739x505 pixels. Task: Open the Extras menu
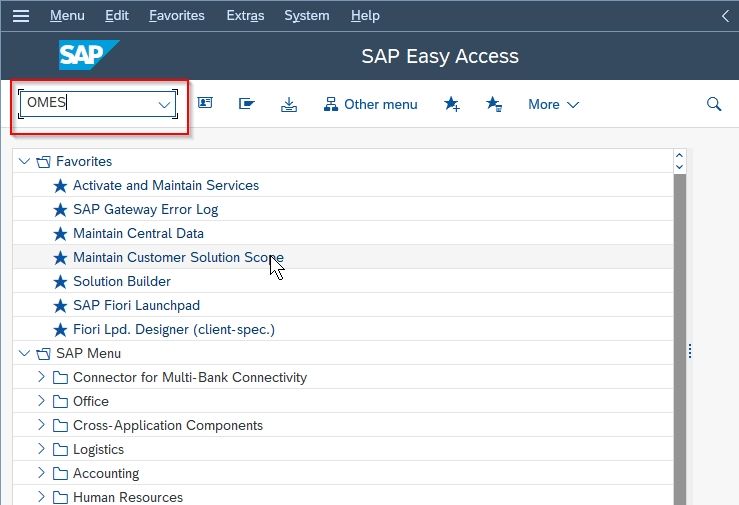pyautogui.click(x=245, y=16)
